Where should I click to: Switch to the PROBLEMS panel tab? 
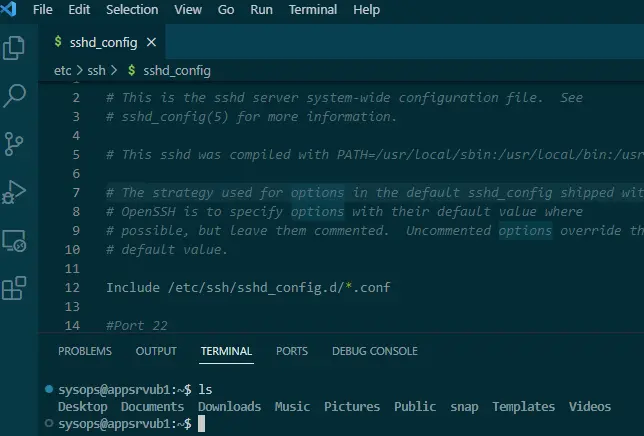tap(85, 351)
